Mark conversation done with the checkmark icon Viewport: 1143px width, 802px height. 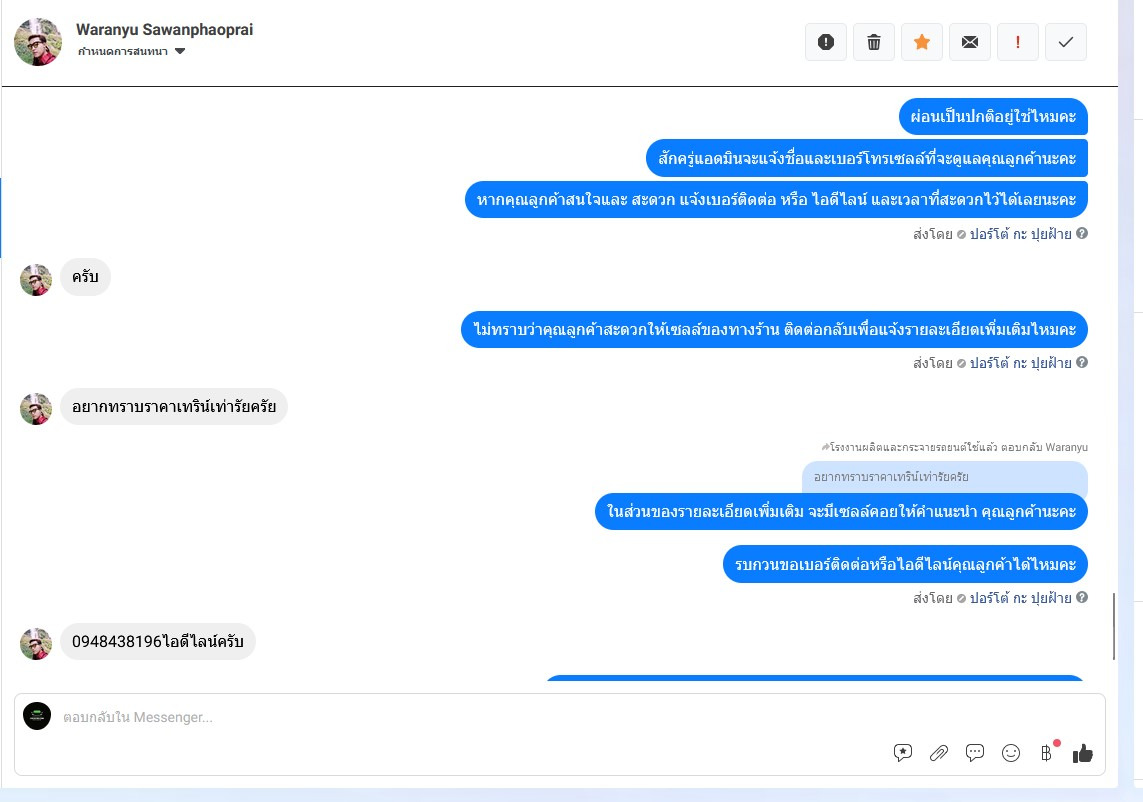pos(1066,42)
